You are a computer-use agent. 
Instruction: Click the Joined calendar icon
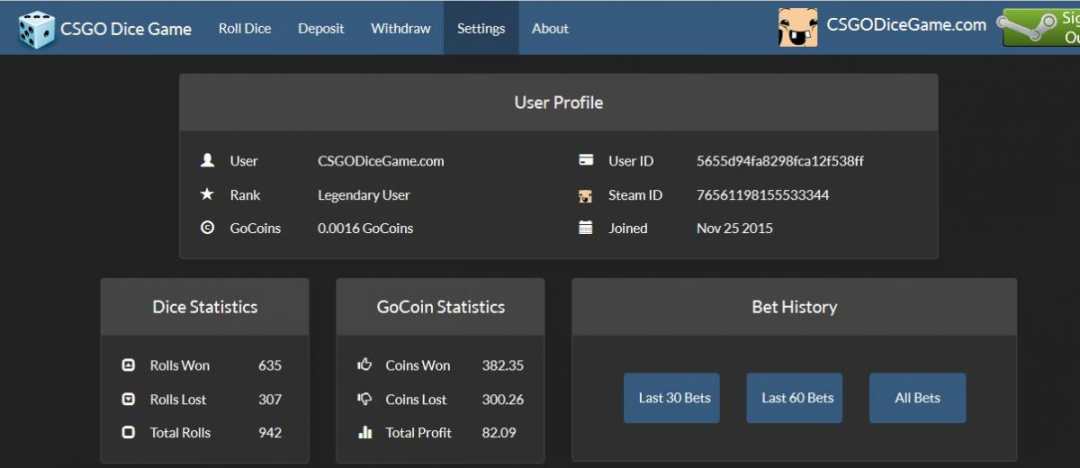(586, 228)
